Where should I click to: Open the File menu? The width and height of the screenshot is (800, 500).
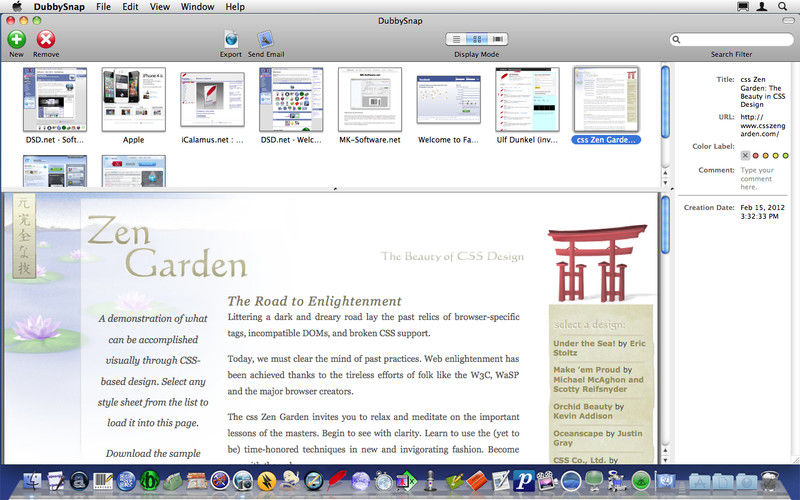point(103,7)
